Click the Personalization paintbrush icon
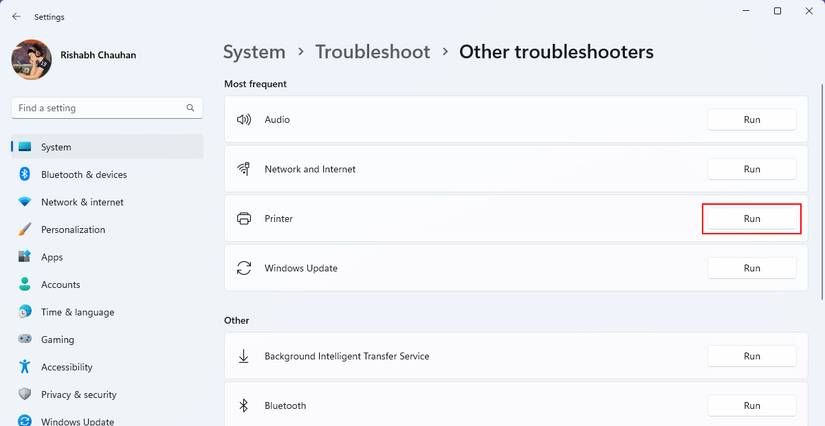The height and width of the screenshot is (426, 825). click(25, 230)
